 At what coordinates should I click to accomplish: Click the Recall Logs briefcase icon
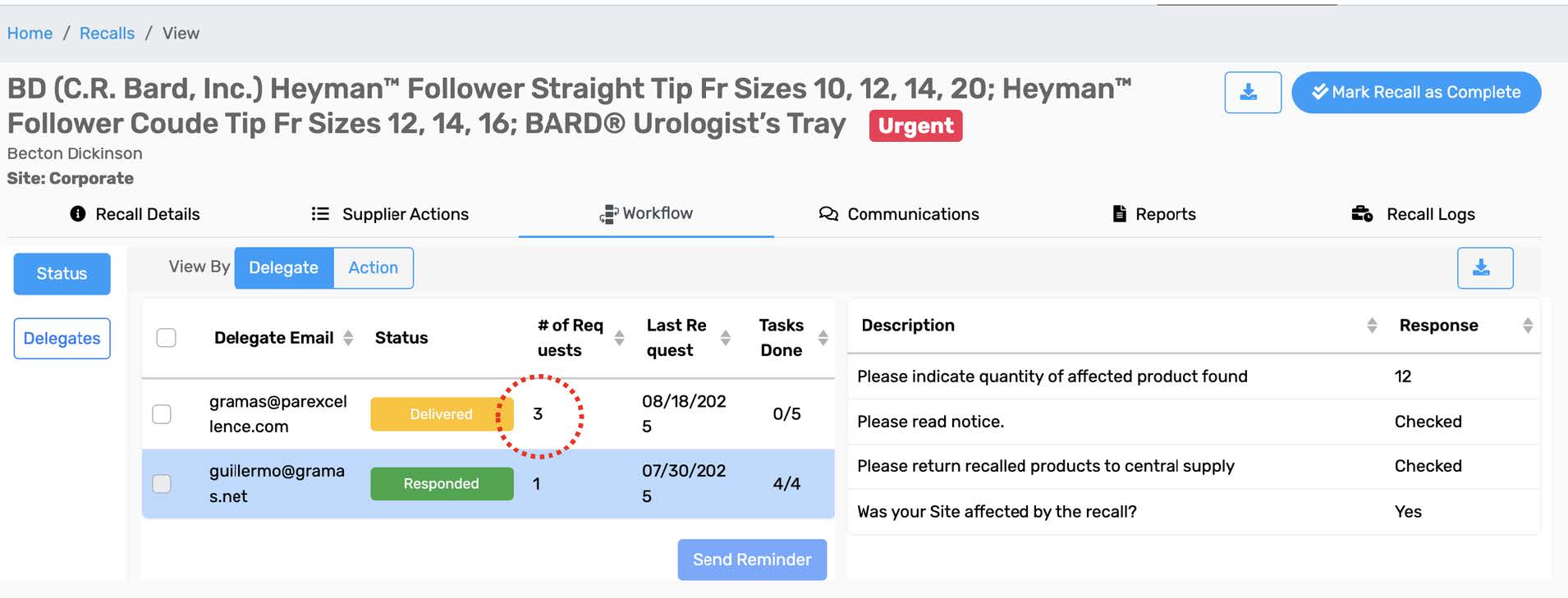pos(1362,213)
